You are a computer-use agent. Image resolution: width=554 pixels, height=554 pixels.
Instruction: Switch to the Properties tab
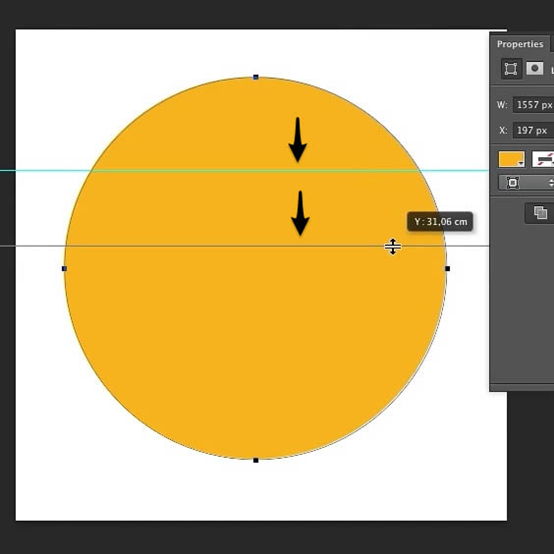pos(520,44)
